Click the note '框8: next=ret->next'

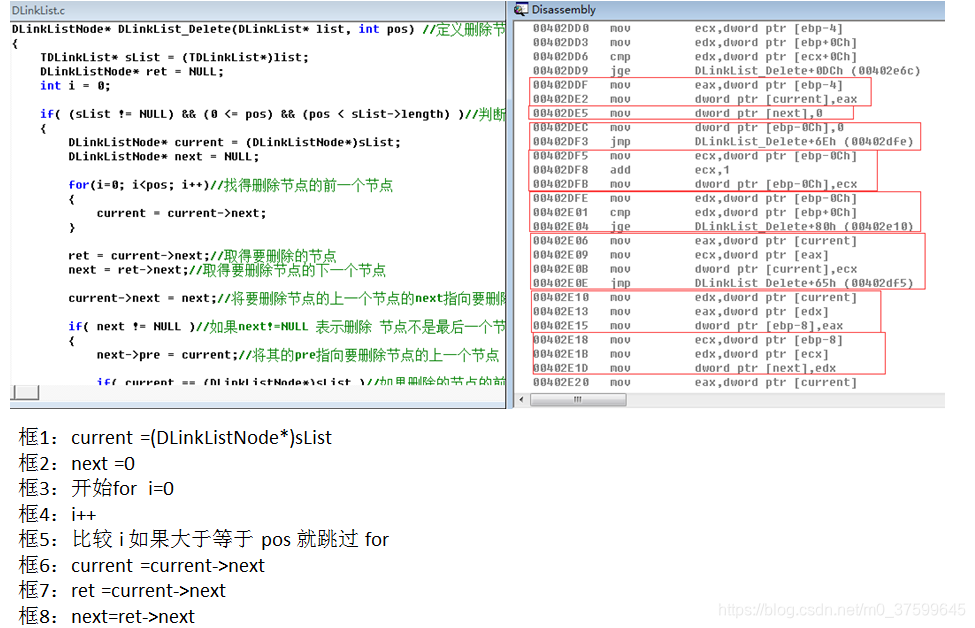[x=107, y=617]
